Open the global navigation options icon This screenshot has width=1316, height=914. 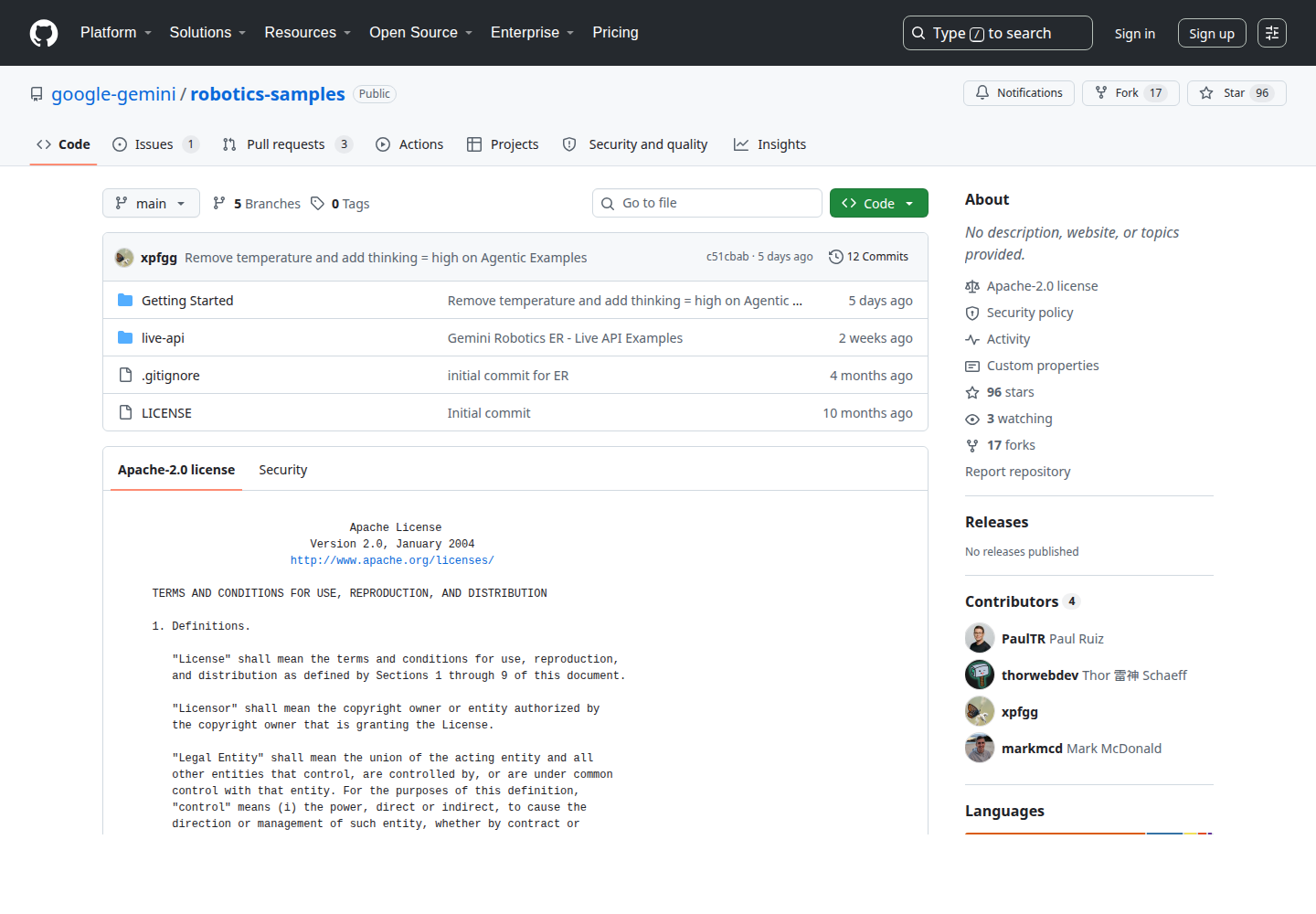pos(1272,33)
